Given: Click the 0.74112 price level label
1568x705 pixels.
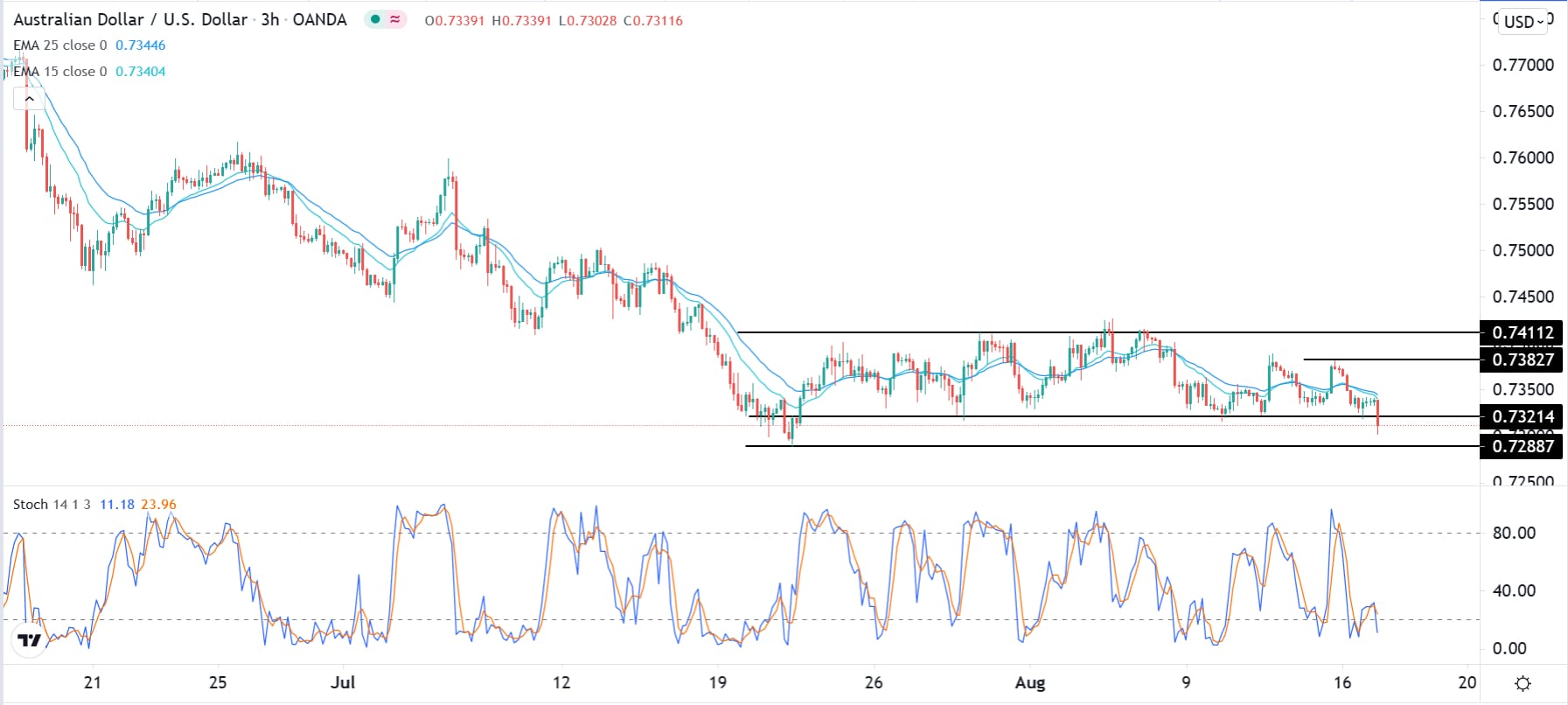Looking at the screenshot, I should [x=1523, y=332].
